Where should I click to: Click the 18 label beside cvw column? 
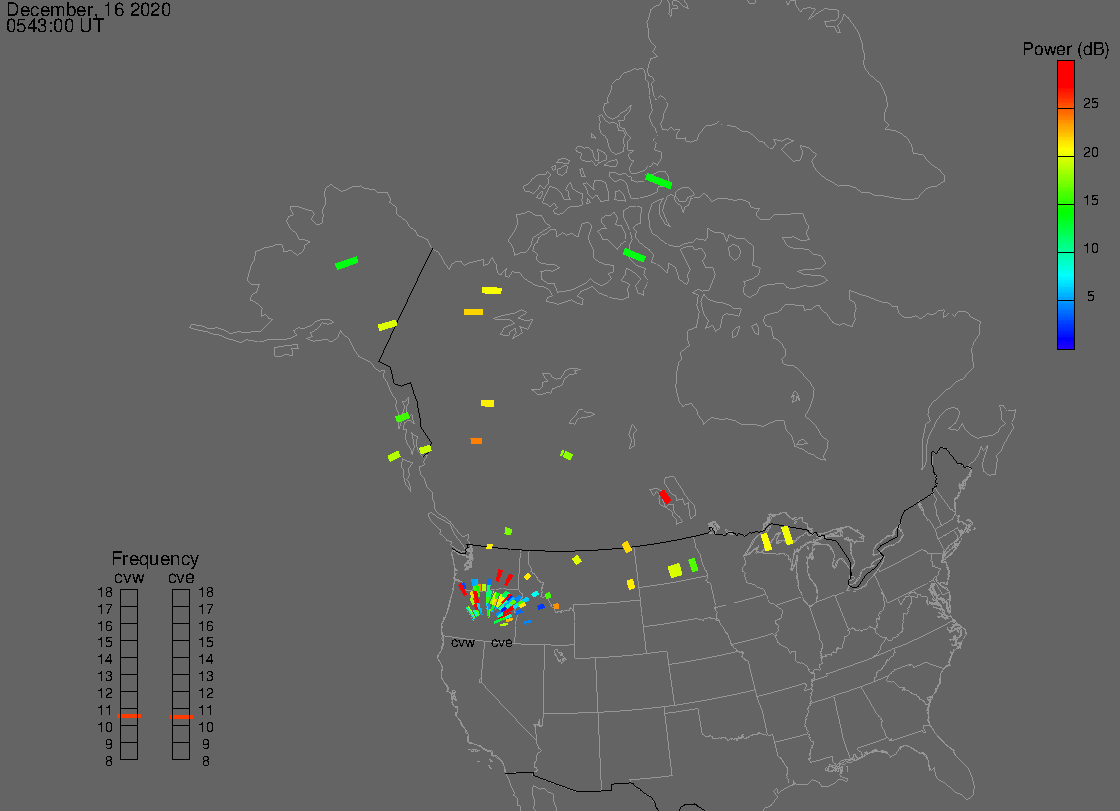click(105, 592)
